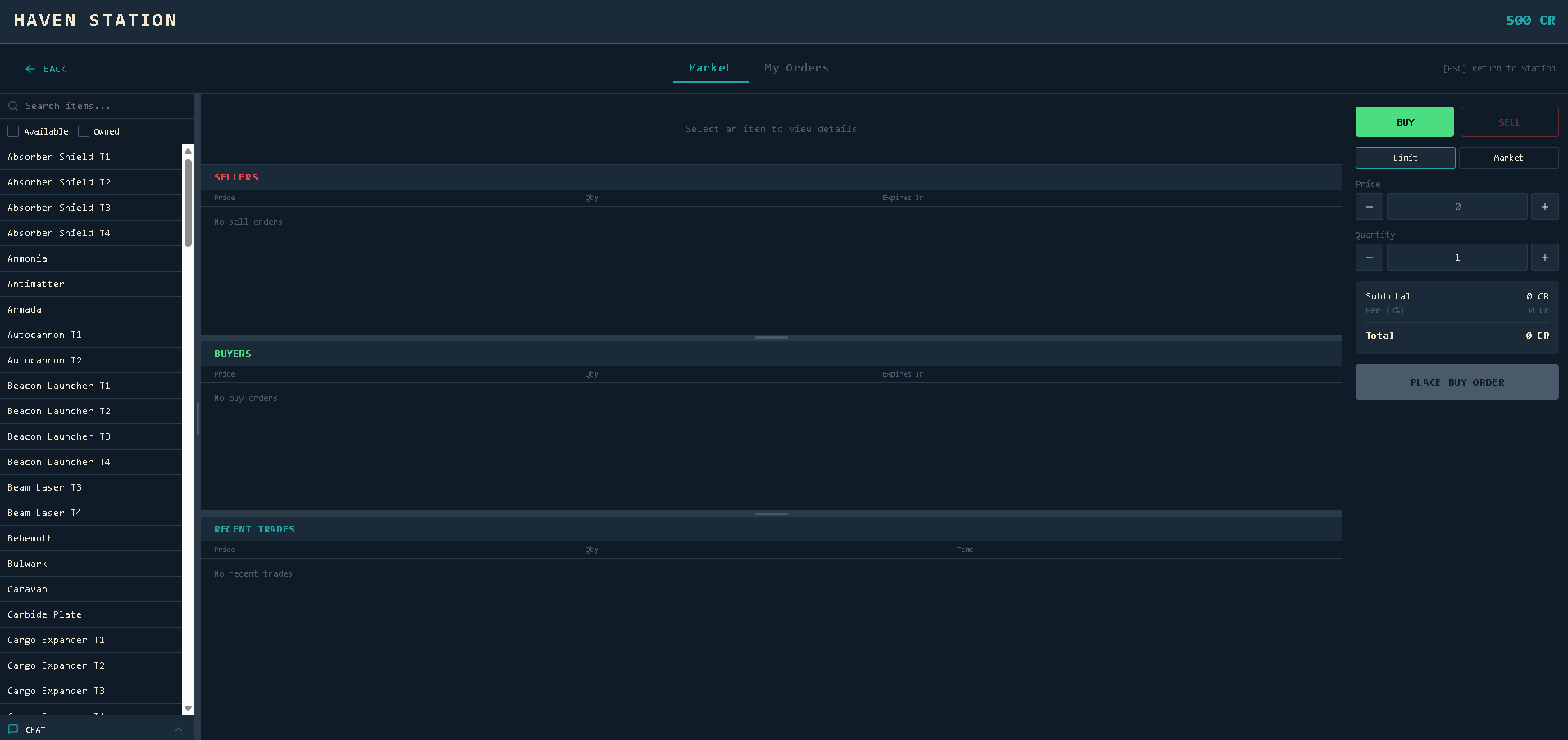Enable the Available filter checkbox
Screen dimensions: 1568x740
(13, 131)
